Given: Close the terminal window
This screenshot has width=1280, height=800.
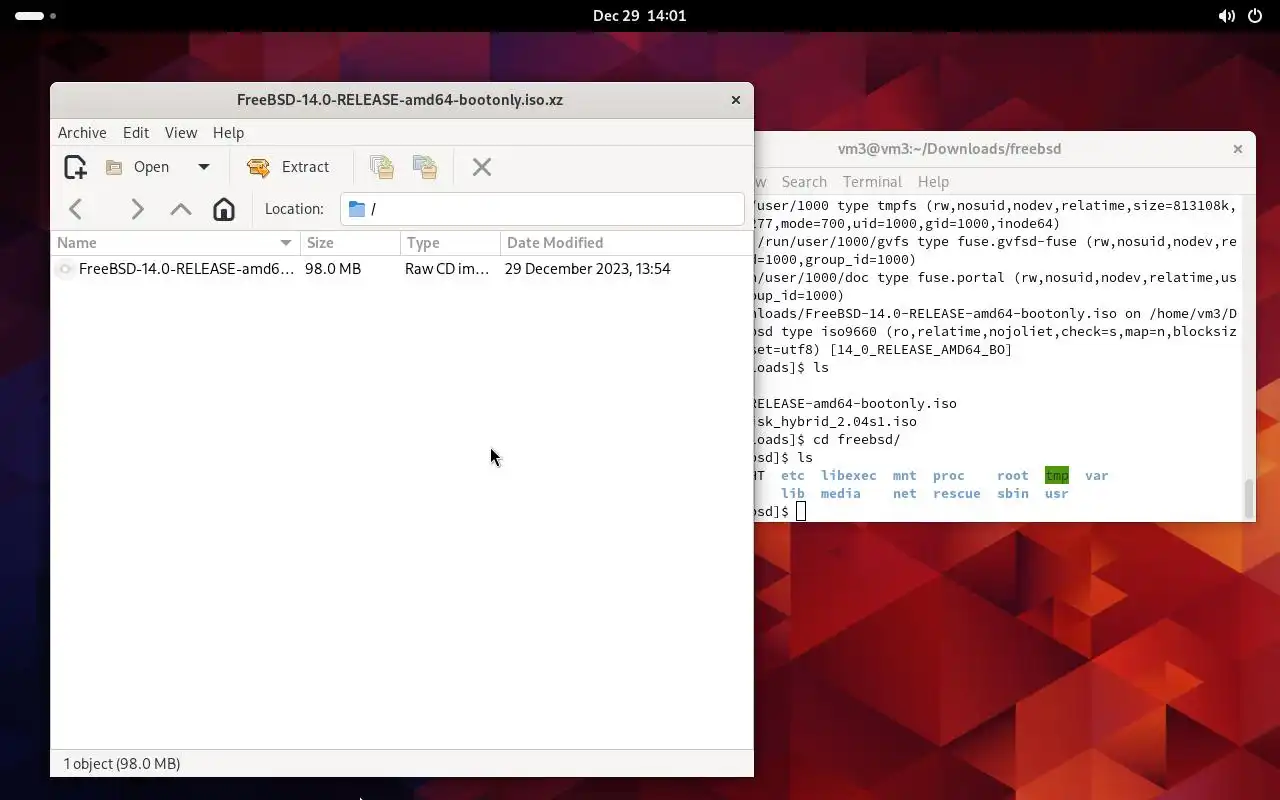Looking at the screenshot, I should pos(1238,149).
